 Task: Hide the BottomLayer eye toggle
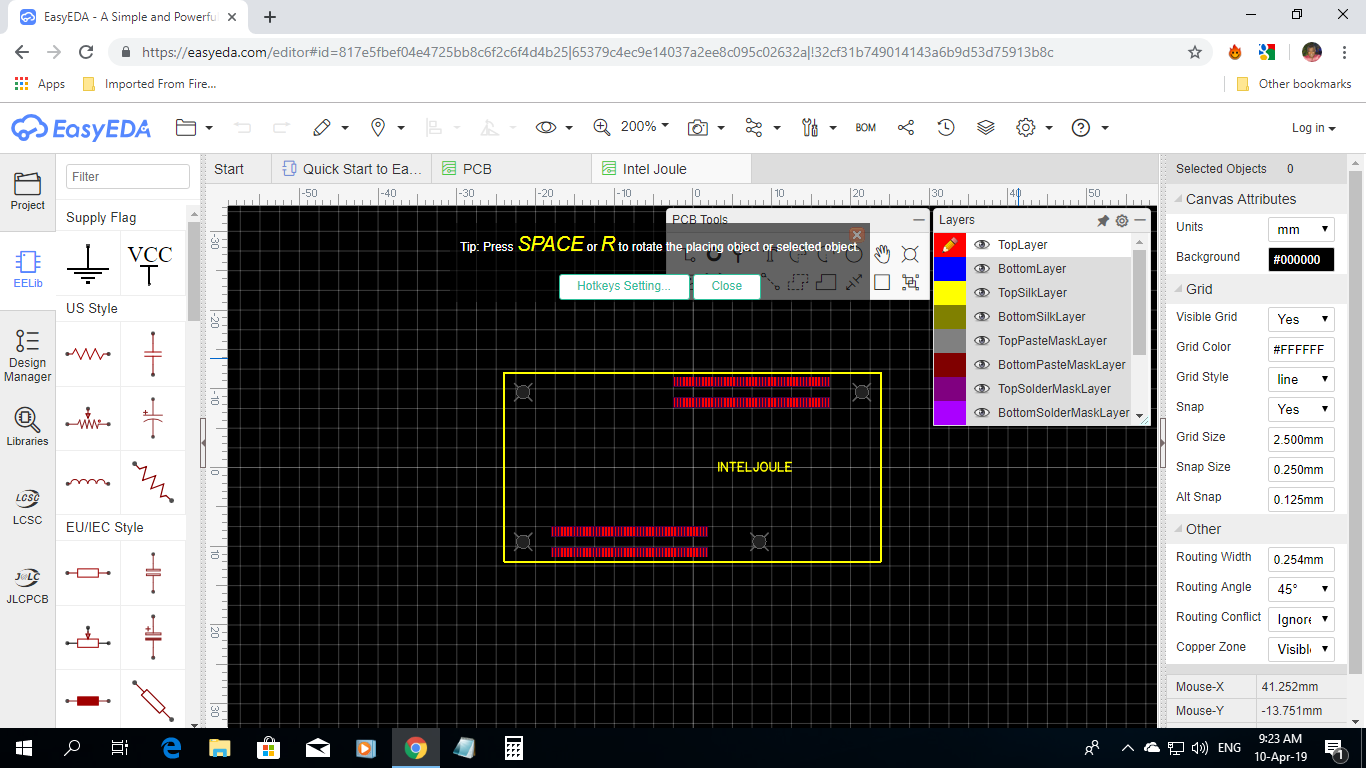click(982, 268)
